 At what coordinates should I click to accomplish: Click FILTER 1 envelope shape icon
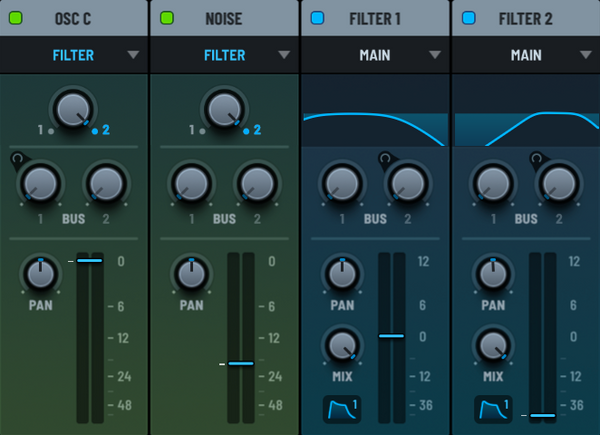tap(342, 409)
